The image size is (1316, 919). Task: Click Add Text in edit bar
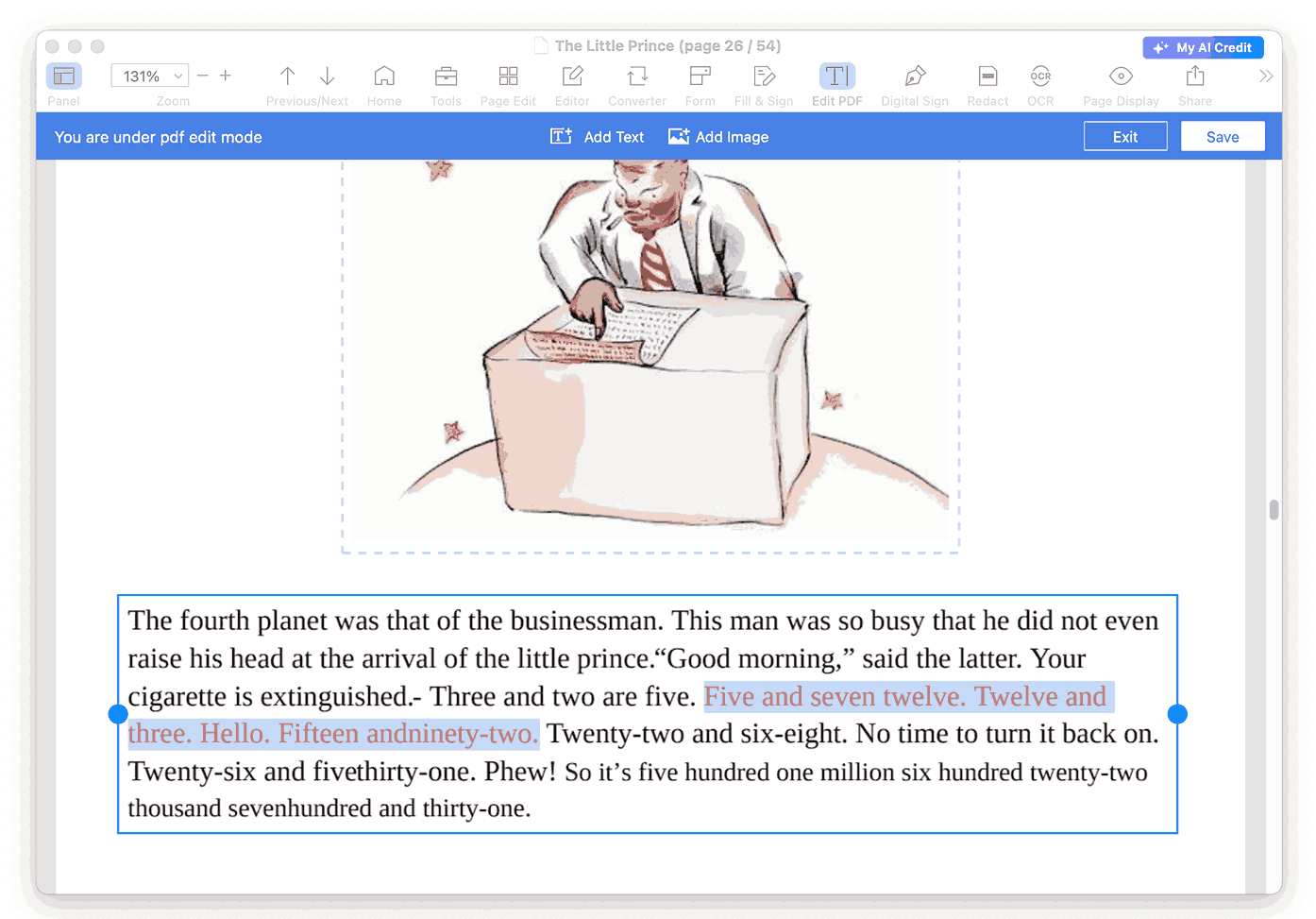coord(597,137)
